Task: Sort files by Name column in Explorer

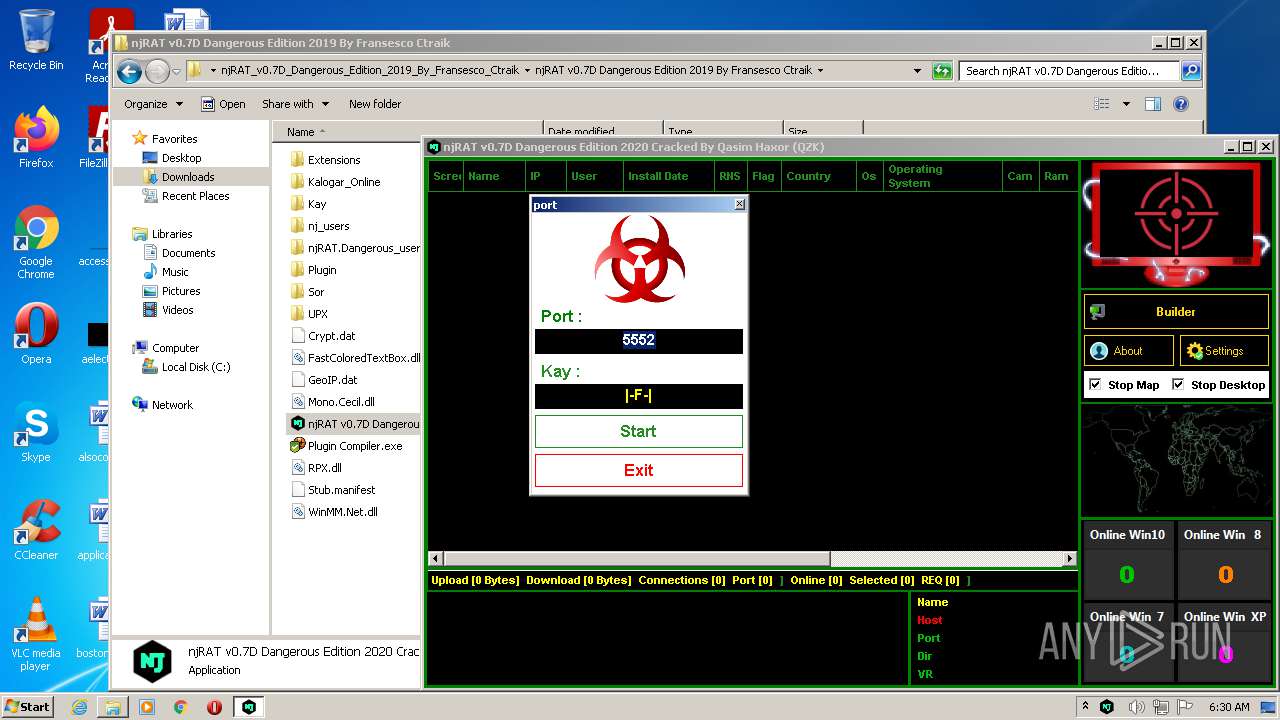Action: [408, 131]
